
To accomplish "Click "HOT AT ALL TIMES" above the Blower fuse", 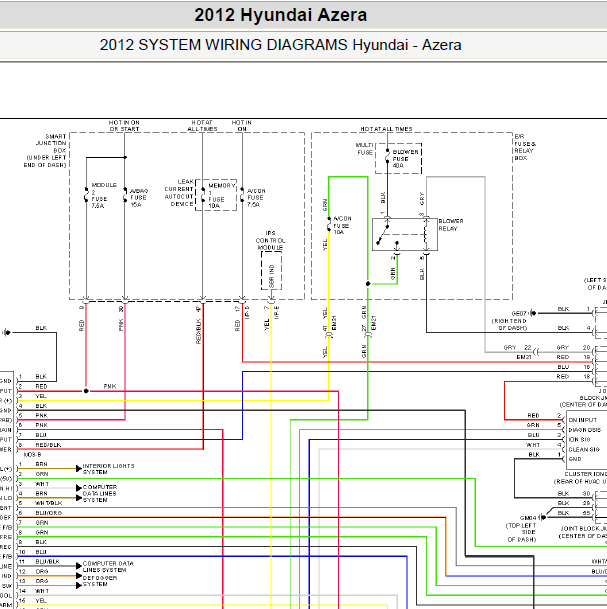I will pyautogui.click(x=386, y=129).
